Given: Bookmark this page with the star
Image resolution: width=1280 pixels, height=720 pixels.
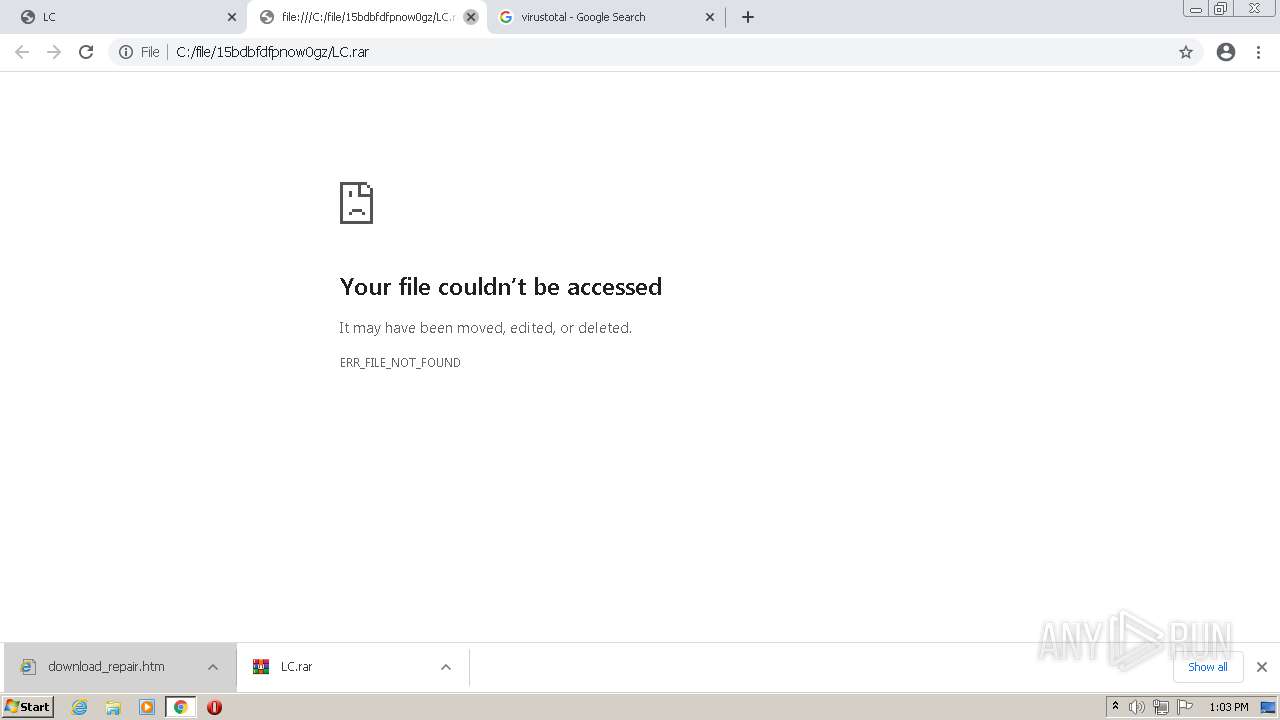Looking at the screenshot, I should (1186, 52).
